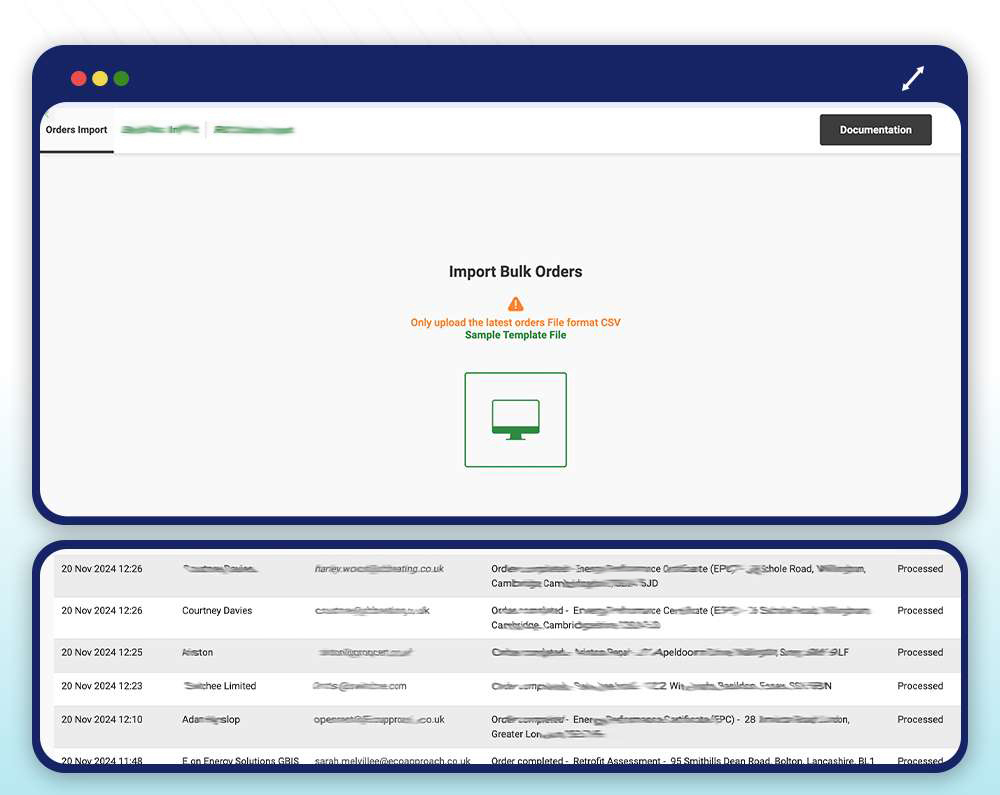Click the order description in the 12:25 row
Screen dimensions: 1000x795
670,652
